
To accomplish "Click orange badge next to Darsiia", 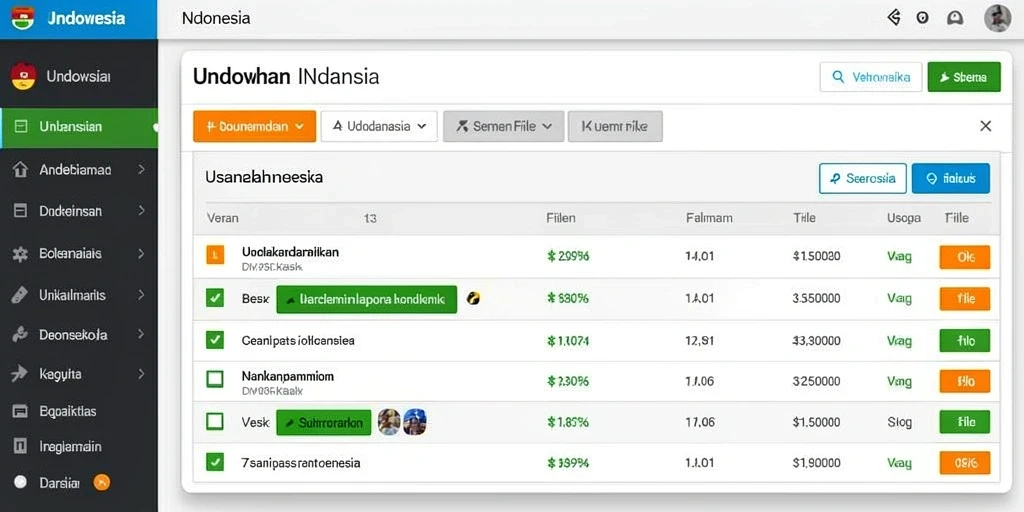I will [102, 483].
